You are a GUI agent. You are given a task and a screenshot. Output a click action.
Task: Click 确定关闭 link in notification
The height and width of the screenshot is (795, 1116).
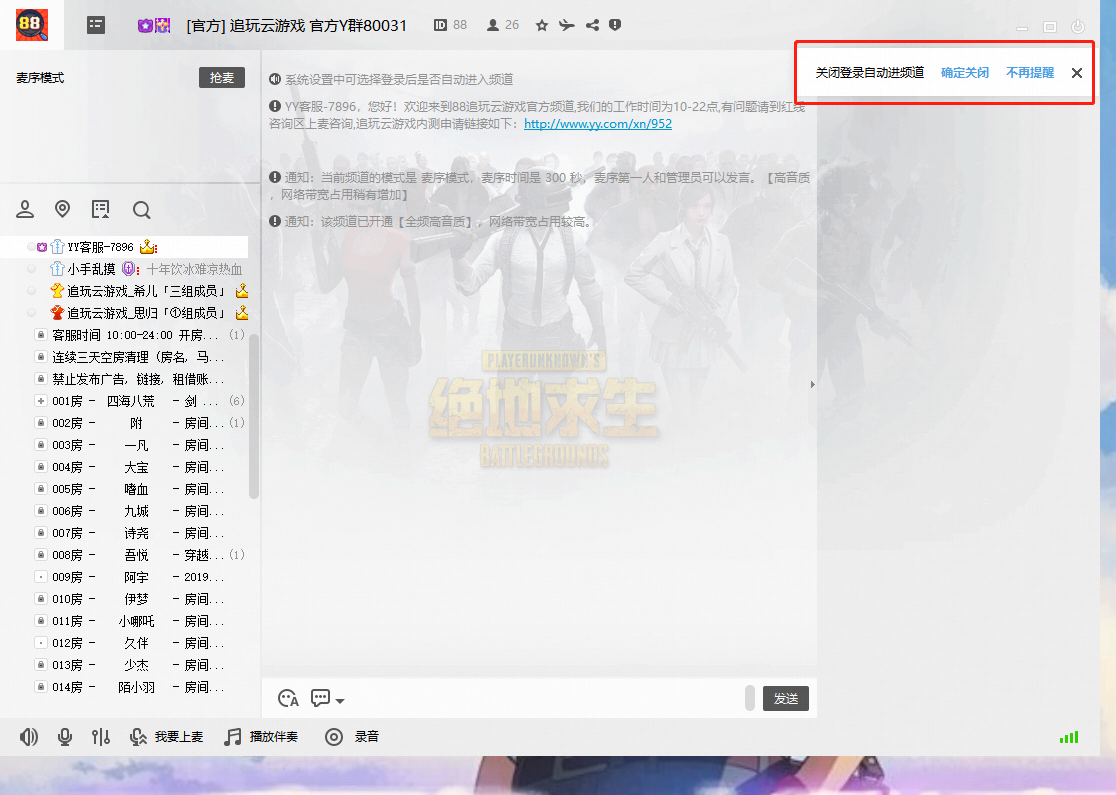coord(964,73)
